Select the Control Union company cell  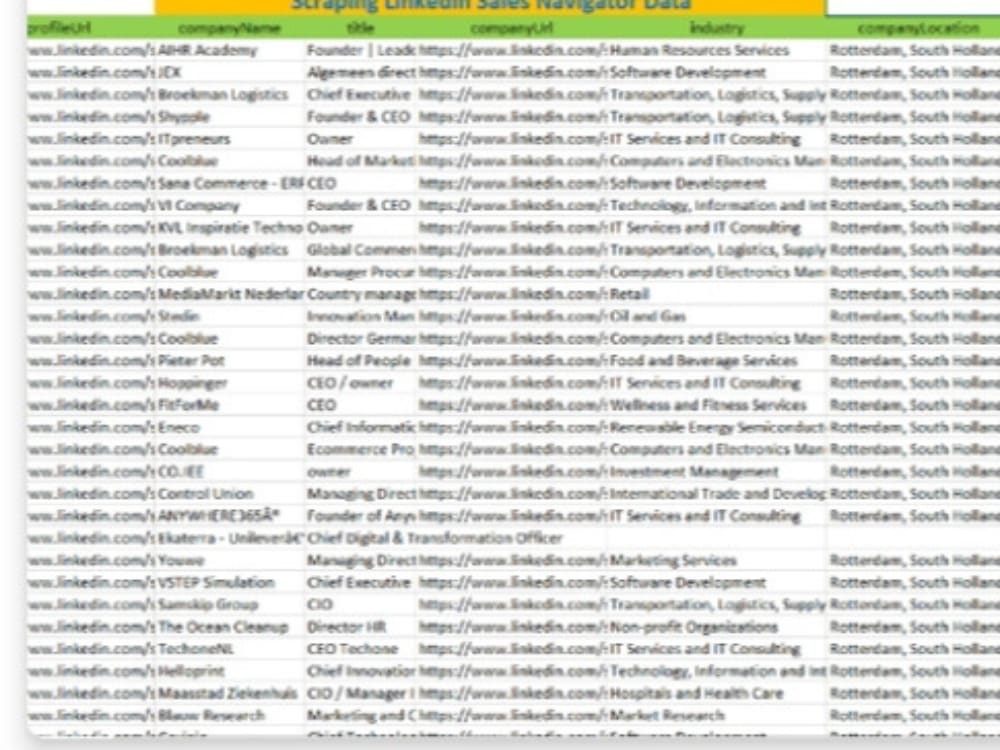coord(230,494)
